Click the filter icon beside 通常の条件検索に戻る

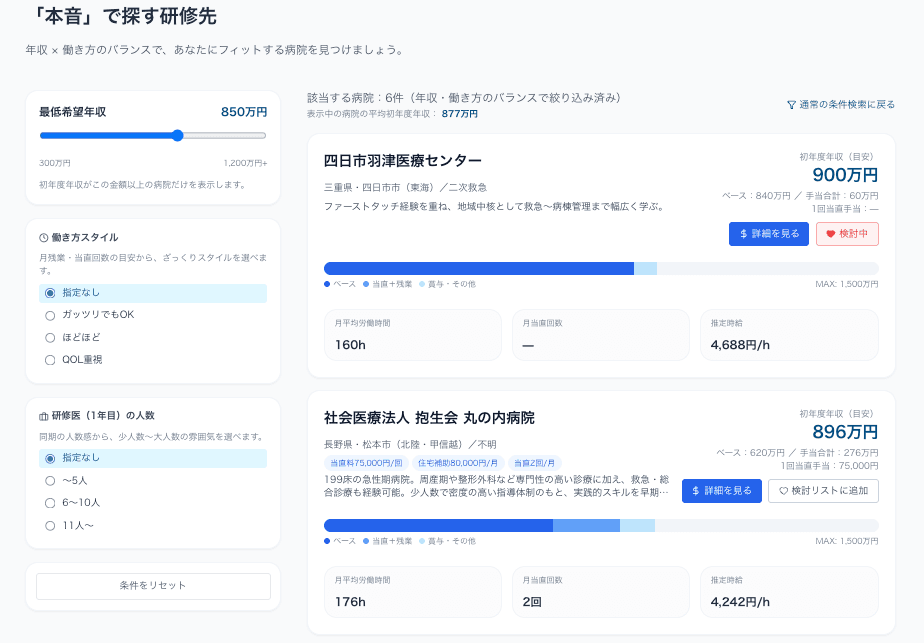tap(792, 104)
